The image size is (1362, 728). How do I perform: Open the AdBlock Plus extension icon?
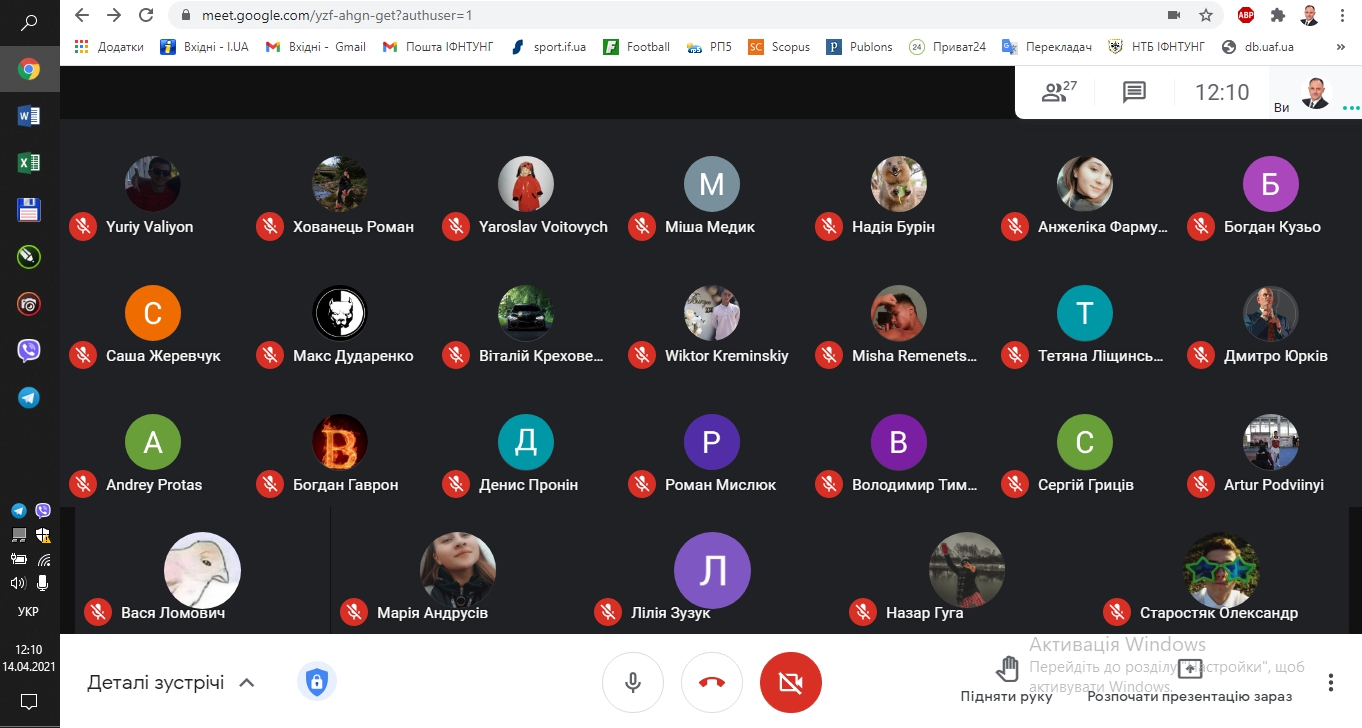[1246, 15]
